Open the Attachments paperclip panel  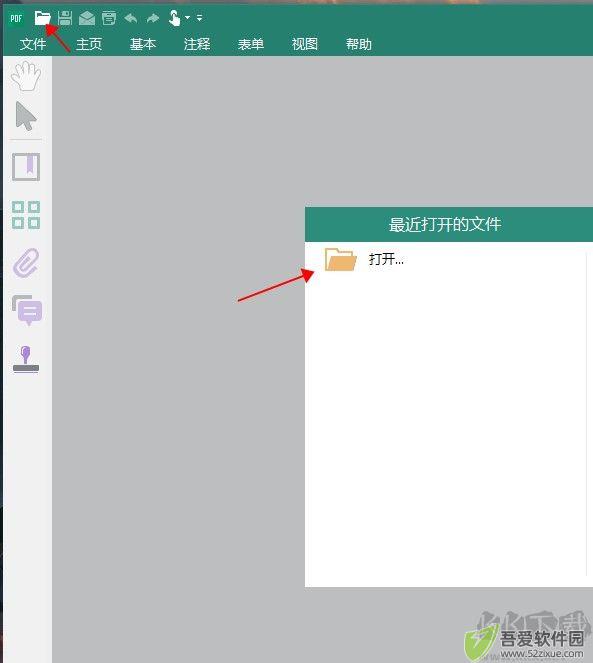(x=26, y=263)
